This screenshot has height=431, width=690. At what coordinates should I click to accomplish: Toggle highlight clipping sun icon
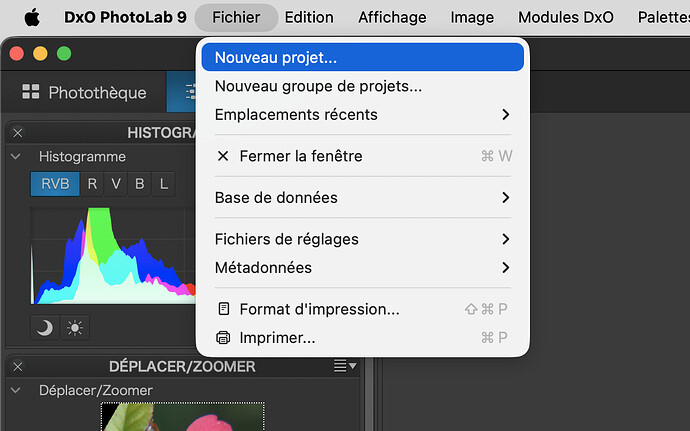(x=74, y=328)
